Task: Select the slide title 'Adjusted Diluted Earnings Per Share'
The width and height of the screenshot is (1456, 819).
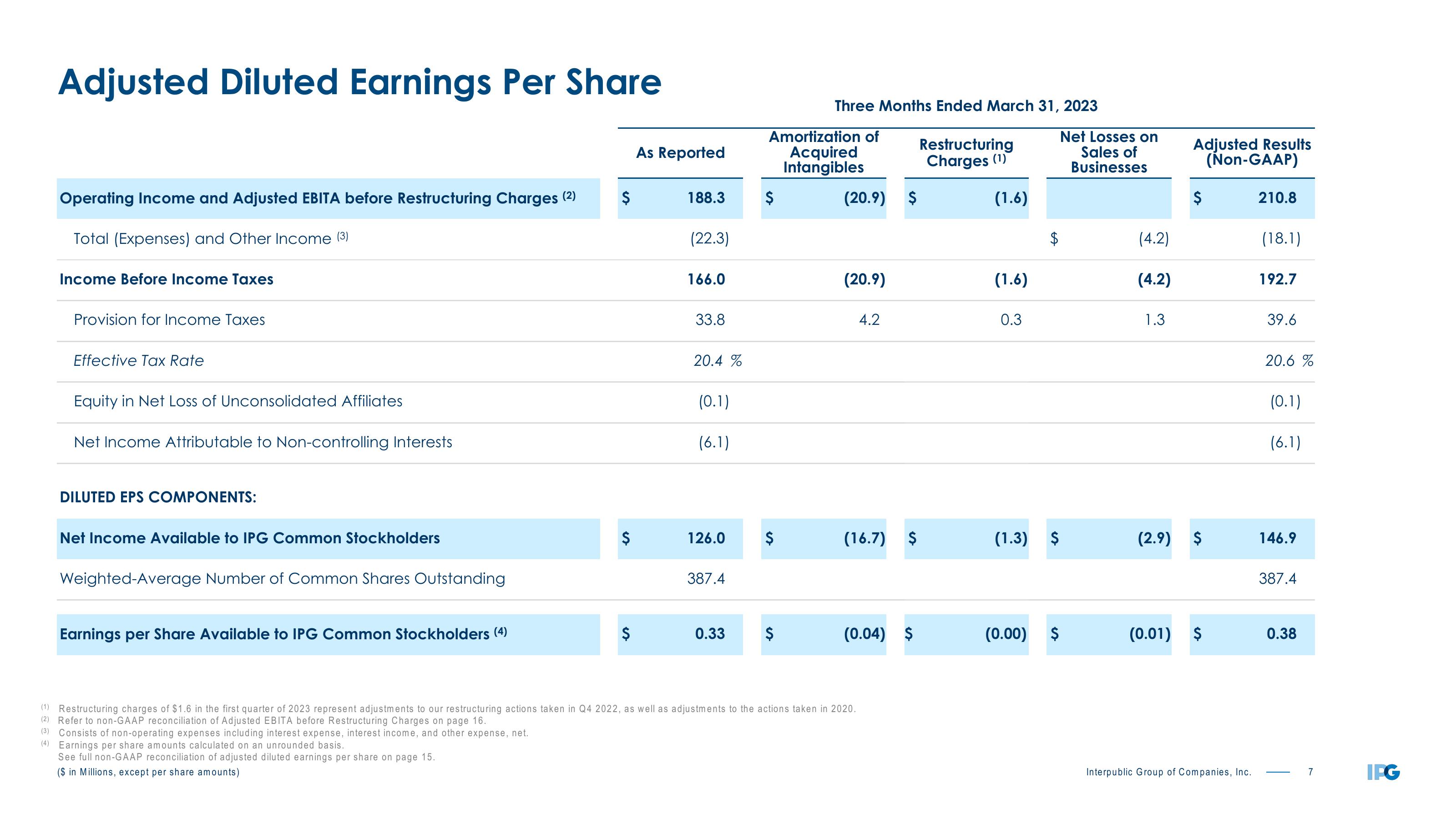Action: (x=359, y=82)
